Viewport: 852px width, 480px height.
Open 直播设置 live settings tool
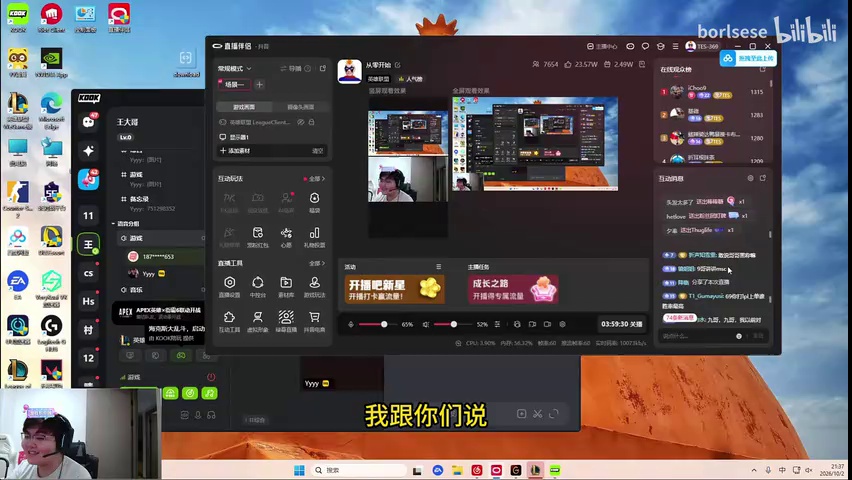(229, 286)
